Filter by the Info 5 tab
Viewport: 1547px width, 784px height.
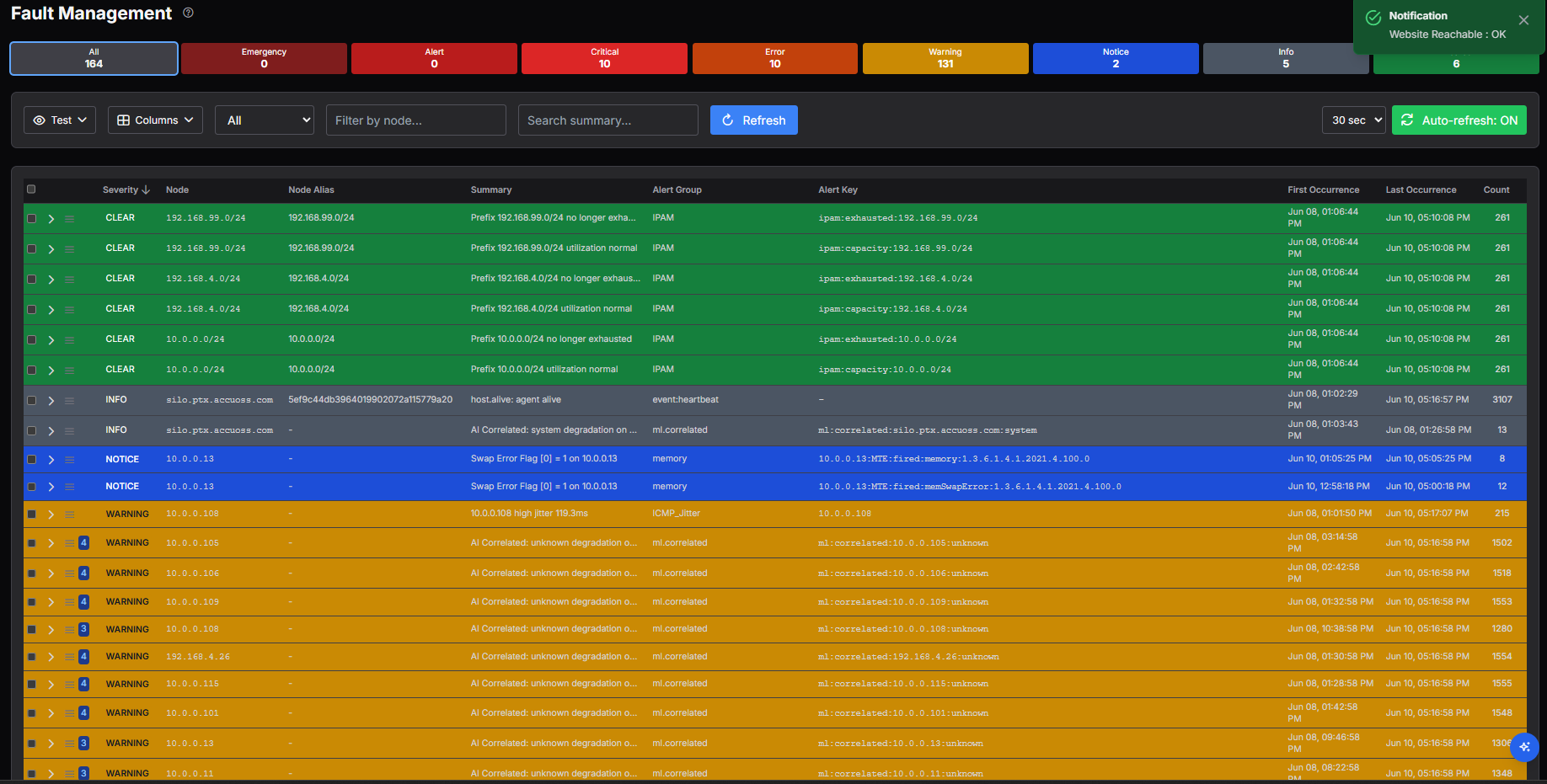click(x=1286, y=58)
